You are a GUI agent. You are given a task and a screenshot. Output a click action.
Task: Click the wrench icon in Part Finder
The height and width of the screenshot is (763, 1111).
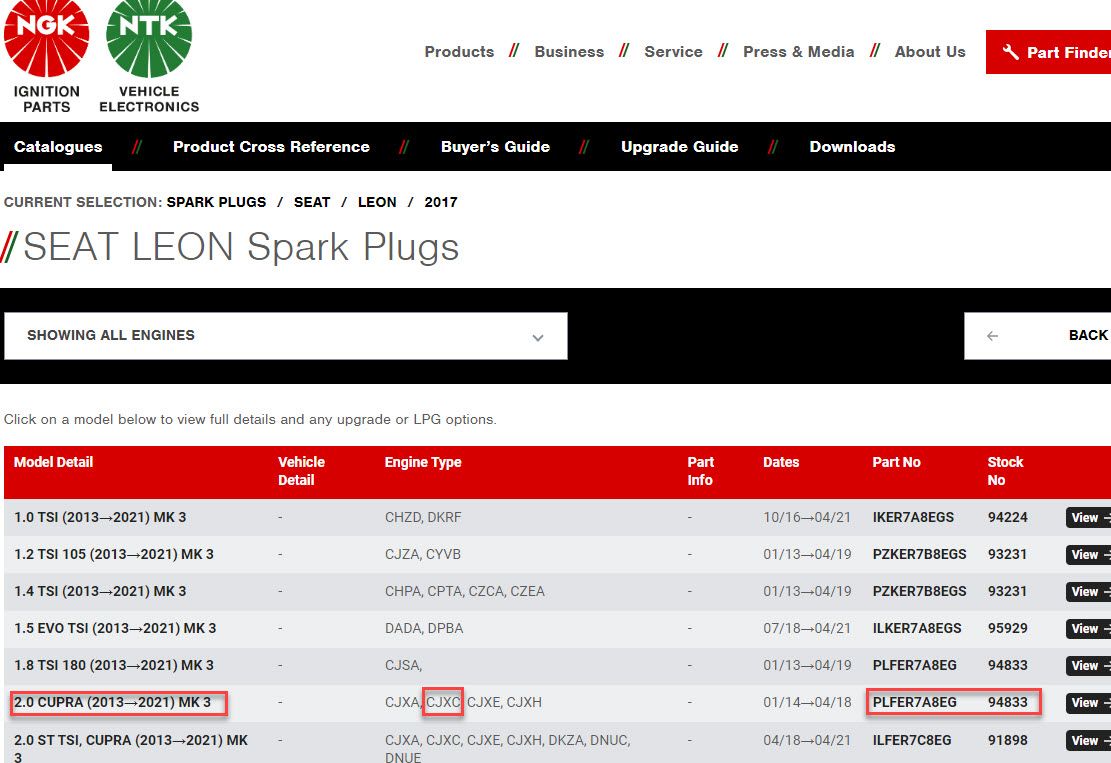click(x=1010, y=52)
